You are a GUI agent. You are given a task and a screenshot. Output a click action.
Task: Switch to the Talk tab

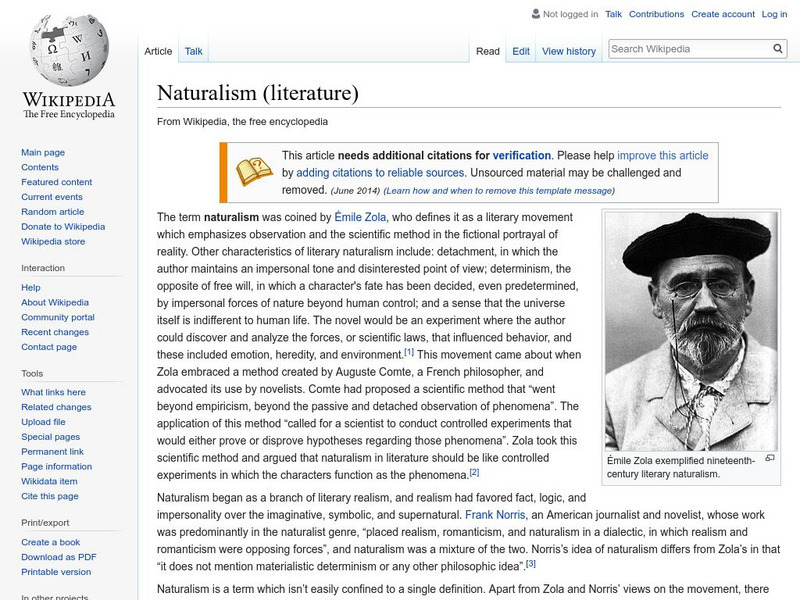(x=193, y=50)
